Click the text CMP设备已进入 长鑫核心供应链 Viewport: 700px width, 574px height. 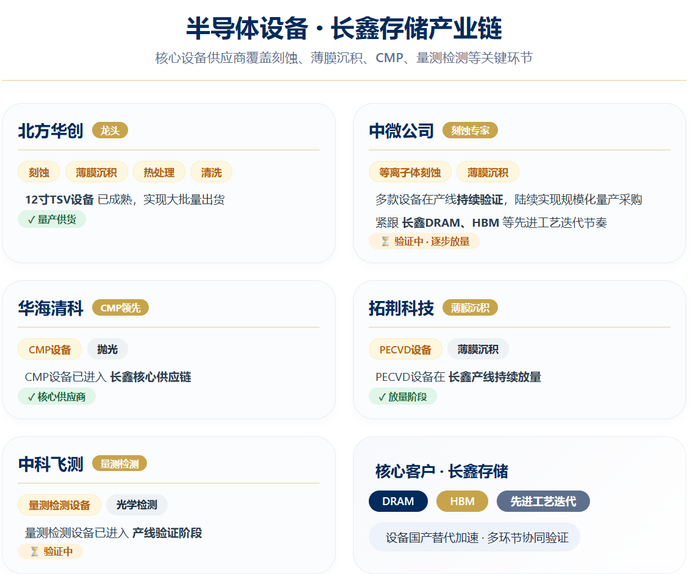click(108, 377)
